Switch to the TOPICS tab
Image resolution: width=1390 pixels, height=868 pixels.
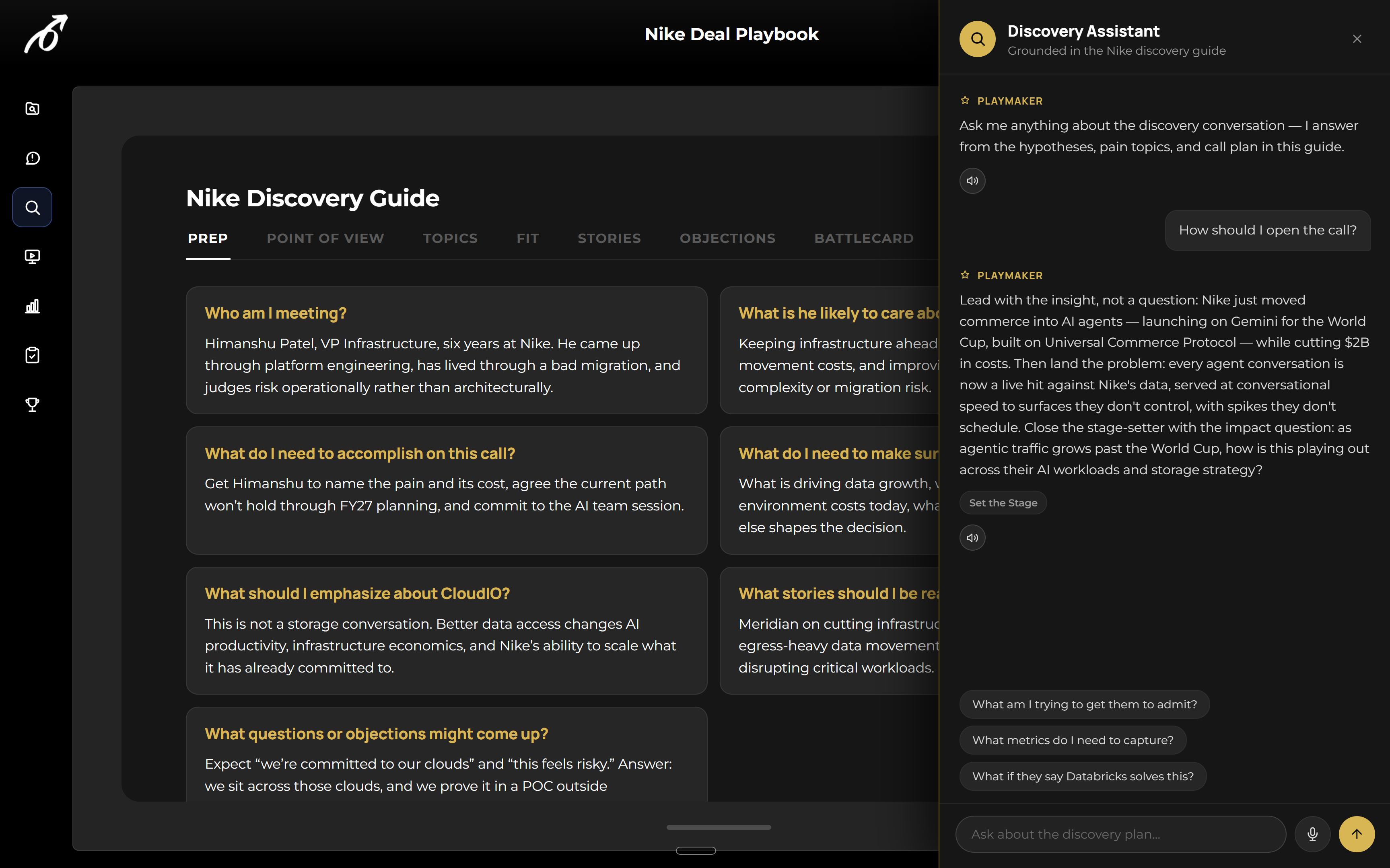click(x=450, y=239)
